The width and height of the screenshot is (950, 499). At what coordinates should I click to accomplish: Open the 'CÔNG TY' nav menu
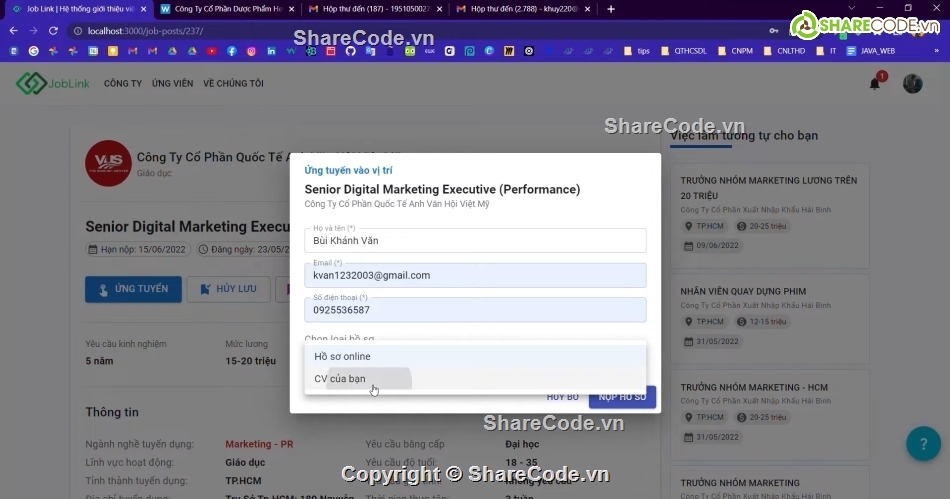click(x=123, y=83)
